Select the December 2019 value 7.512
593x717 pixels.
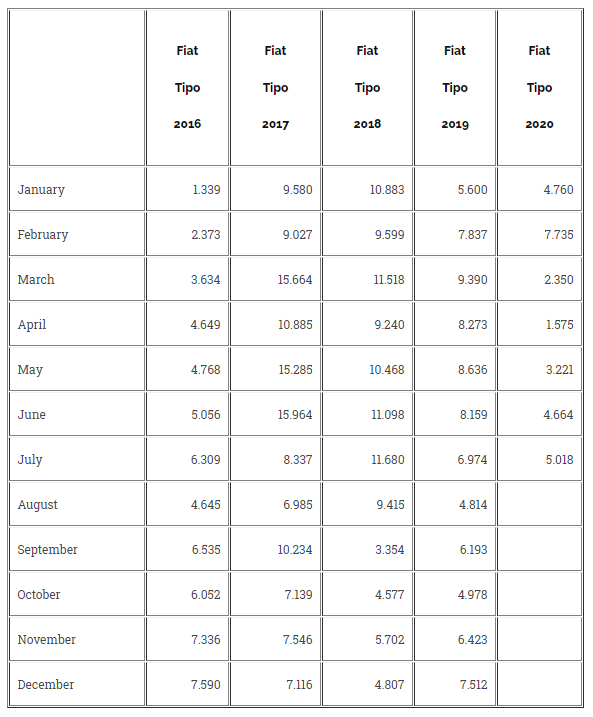[474, 685]
